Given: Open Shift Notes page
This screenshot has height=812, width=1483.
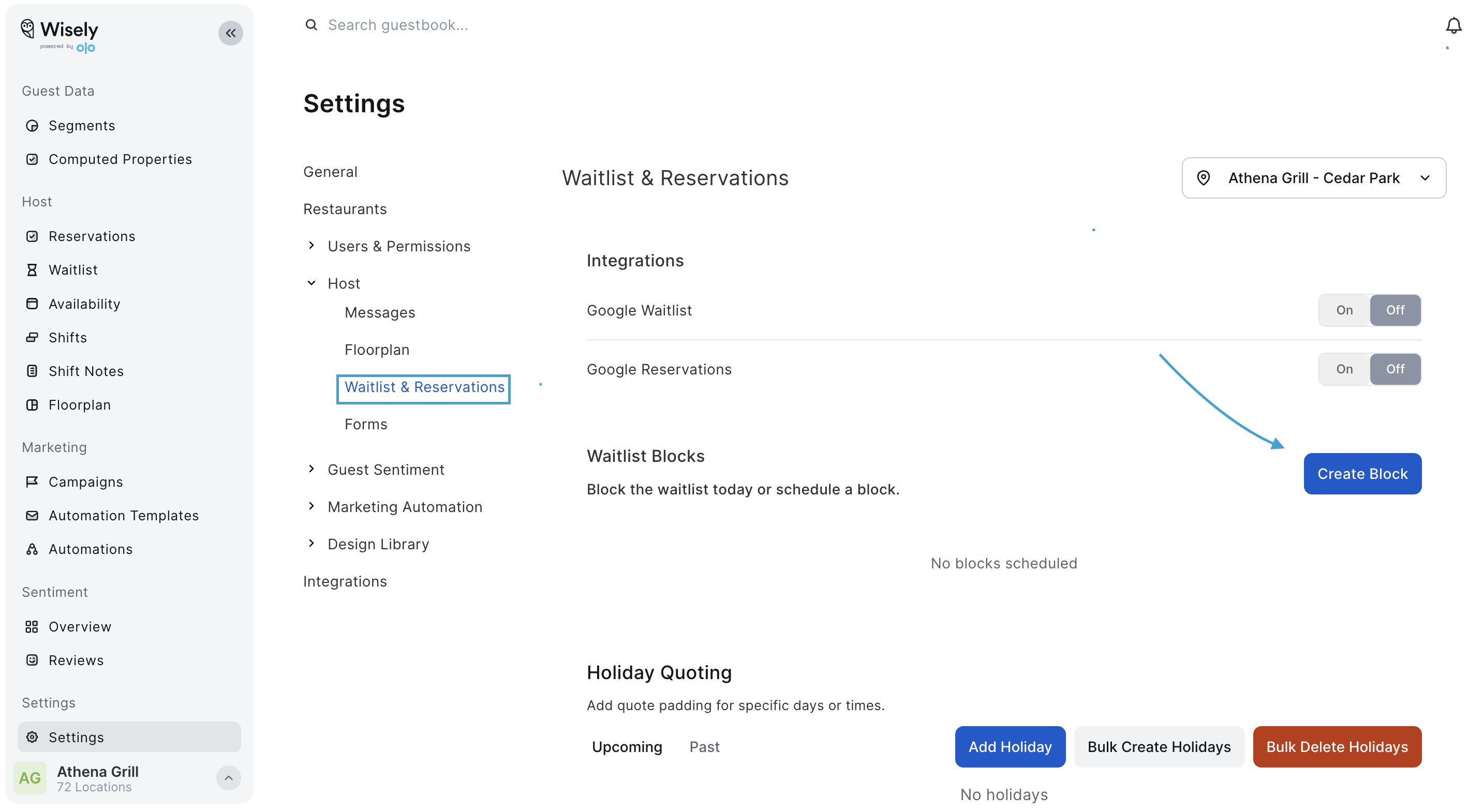Looking at the screenshot, I should pos(86,371).
